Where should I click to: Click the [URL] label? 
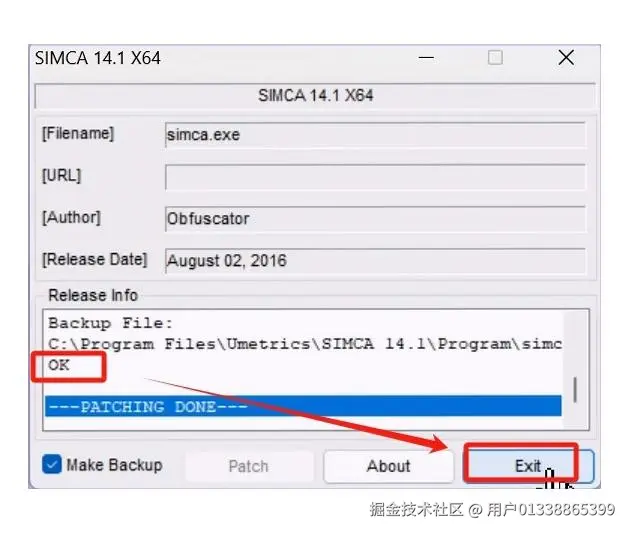(61, 176)
